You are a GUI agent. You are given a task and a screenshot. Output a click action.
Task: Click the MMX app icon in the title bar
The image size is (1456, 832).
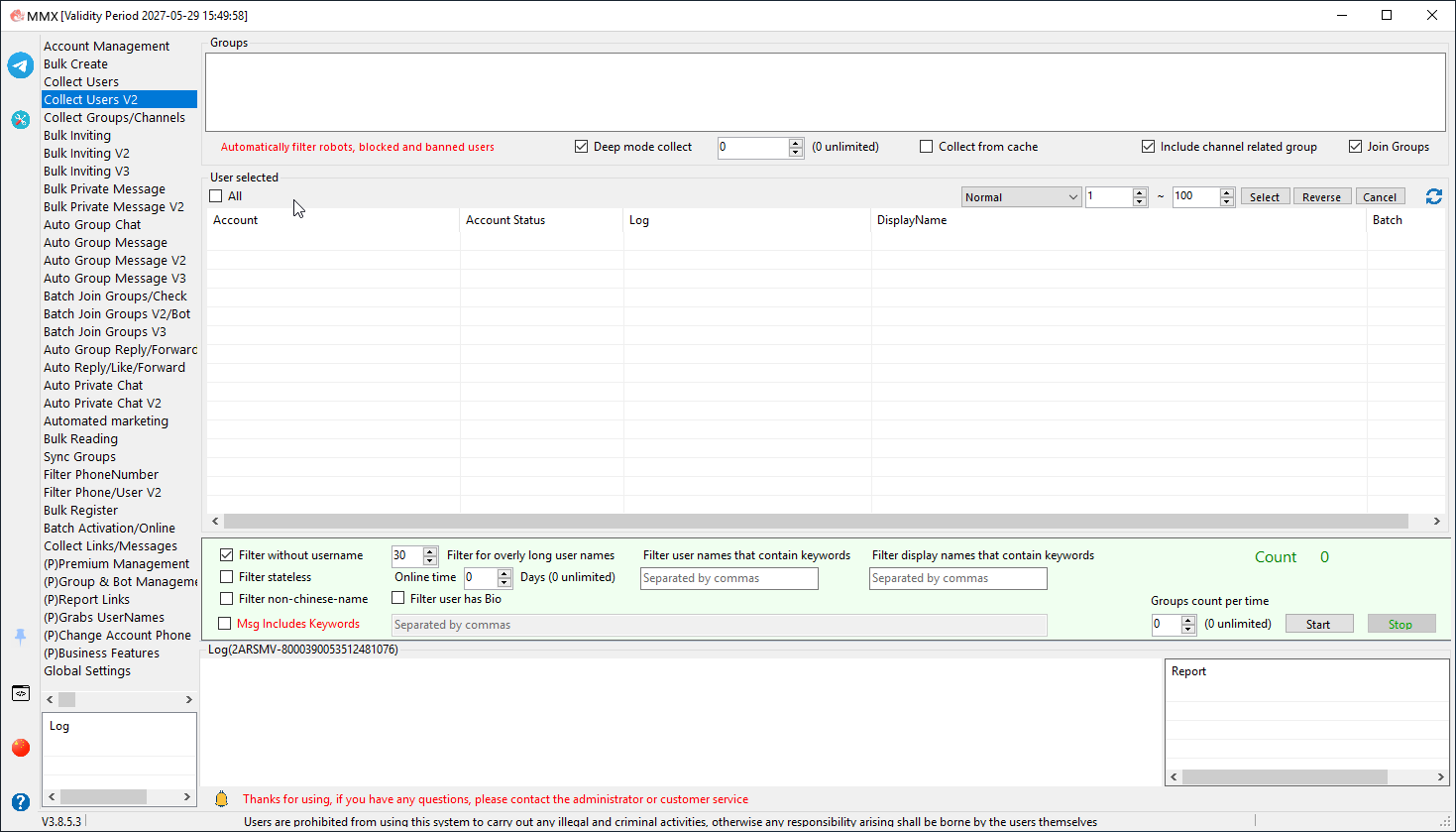click(x=16, y=15)
